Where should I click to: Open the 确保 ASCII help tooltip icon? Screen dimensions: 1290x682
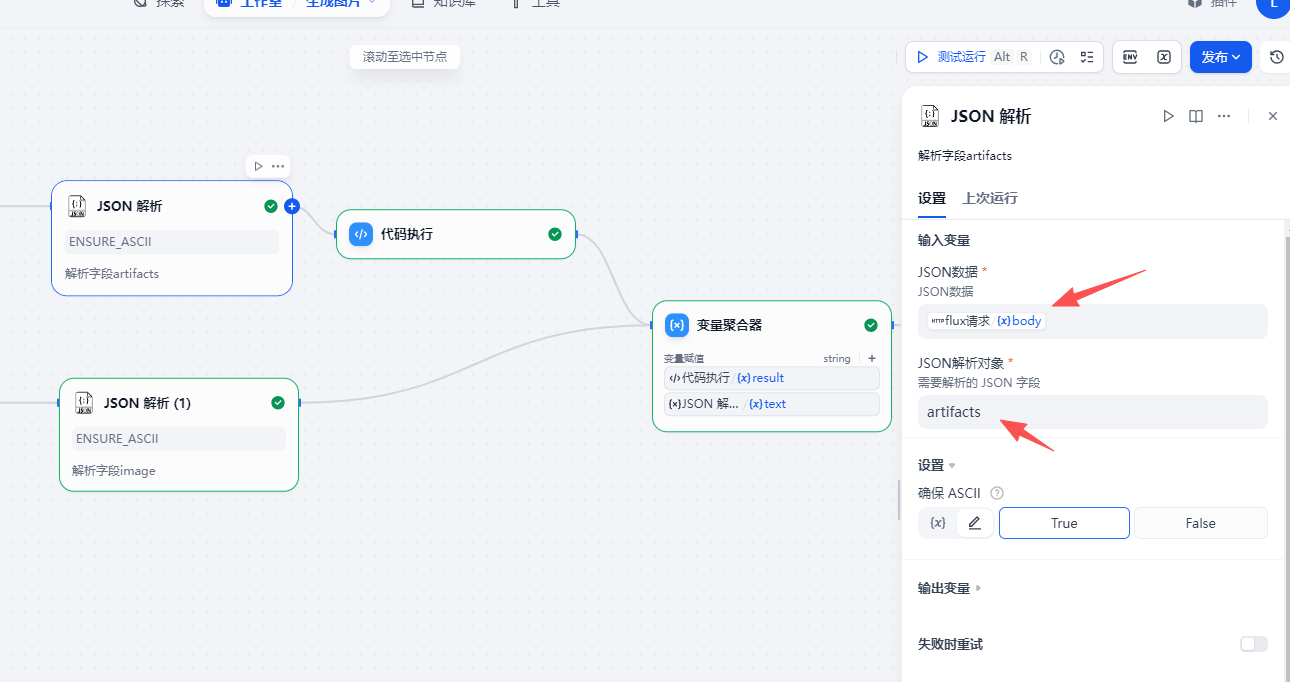coord(996,493)
